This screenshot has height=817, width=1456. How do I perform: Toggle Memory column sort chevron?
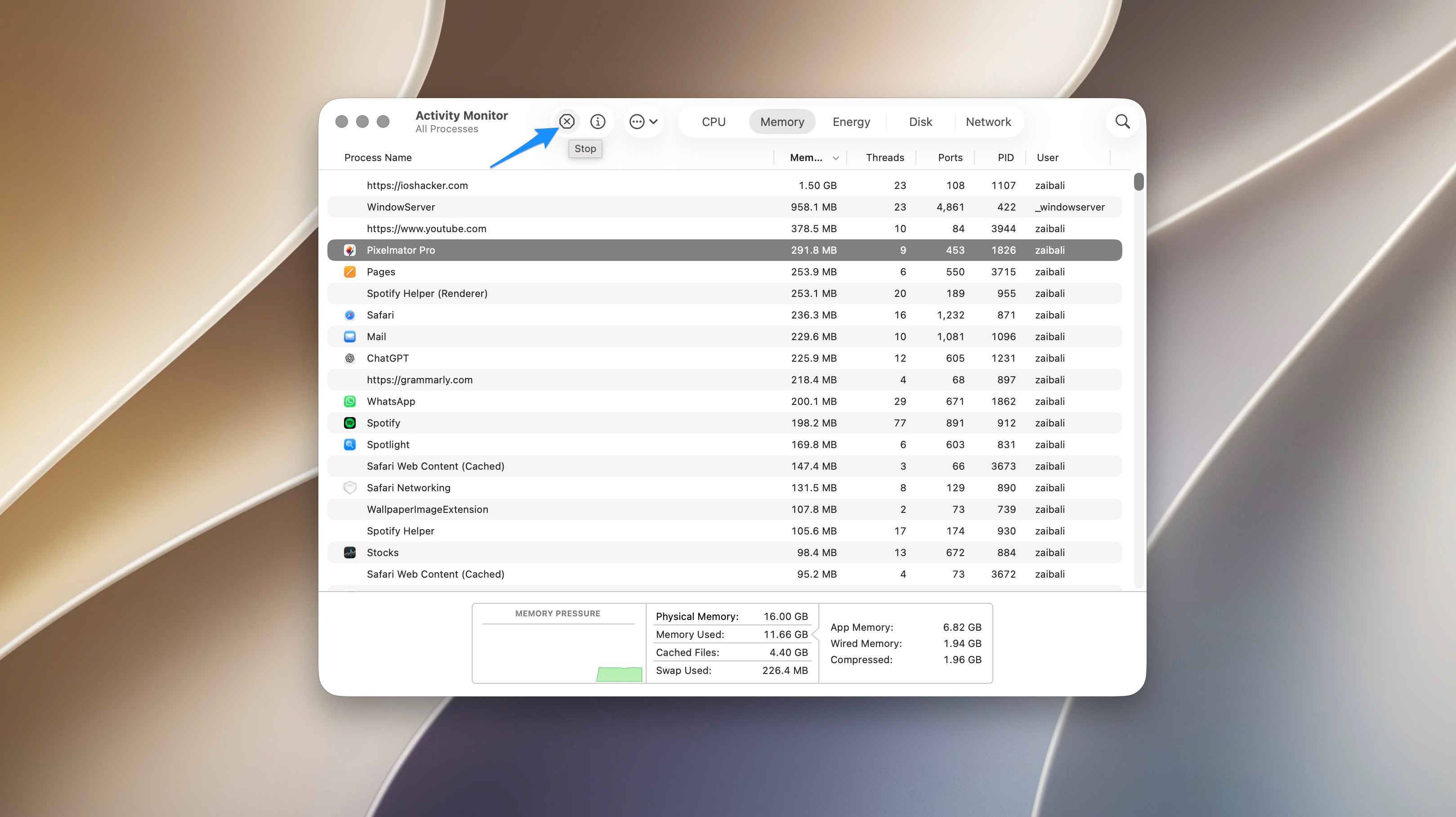click(835, 158)
